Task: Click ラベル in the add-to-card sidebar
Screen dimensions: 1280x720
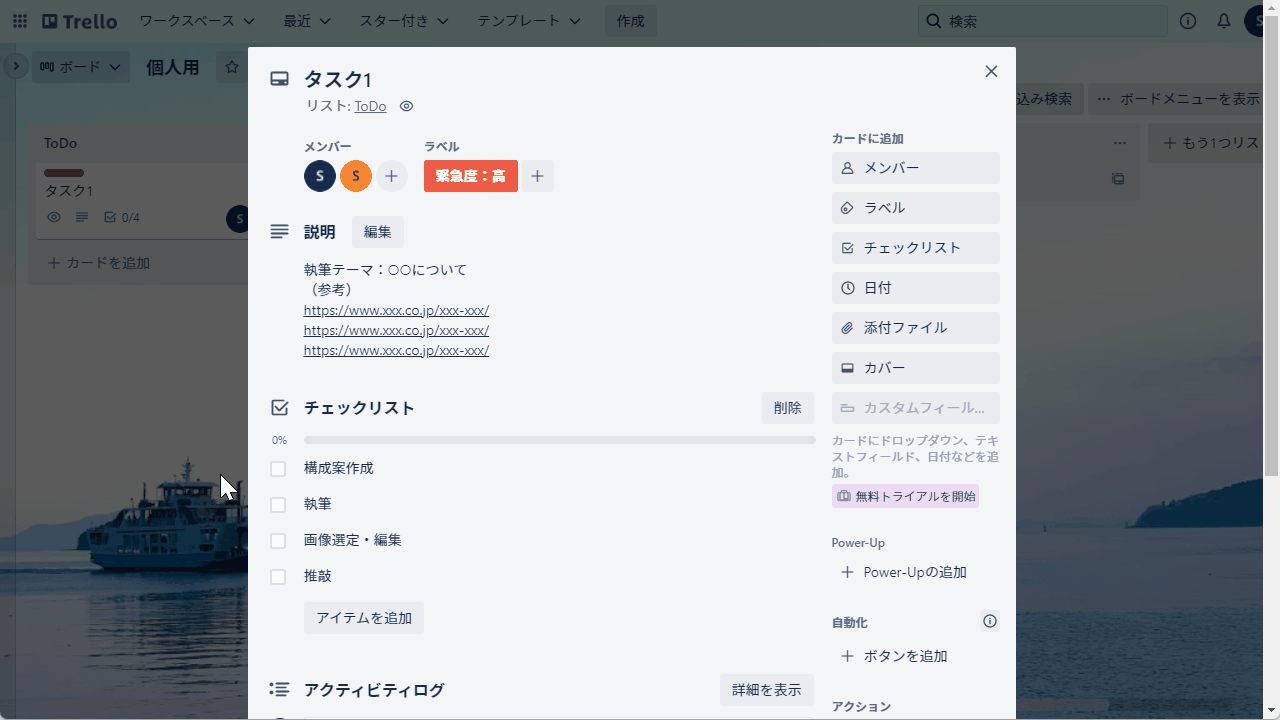Action: tap(916, 208)
